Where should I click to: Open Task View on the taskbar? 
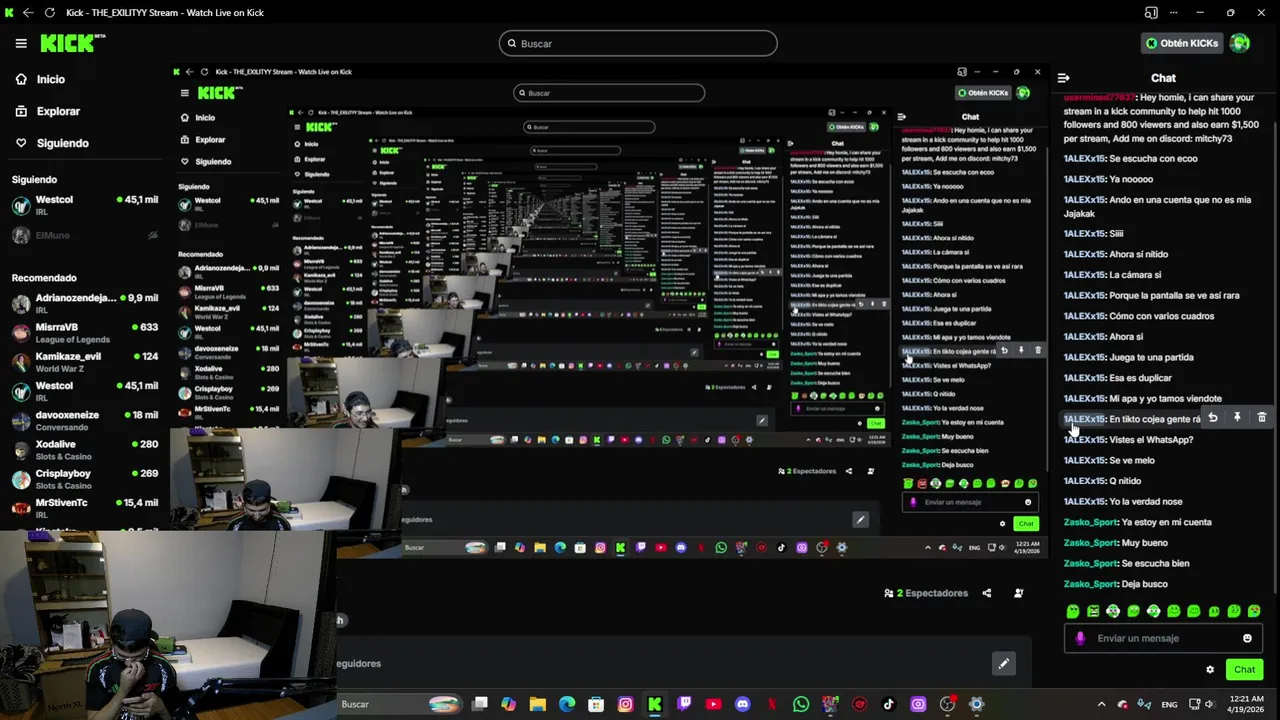click(480, 704)
